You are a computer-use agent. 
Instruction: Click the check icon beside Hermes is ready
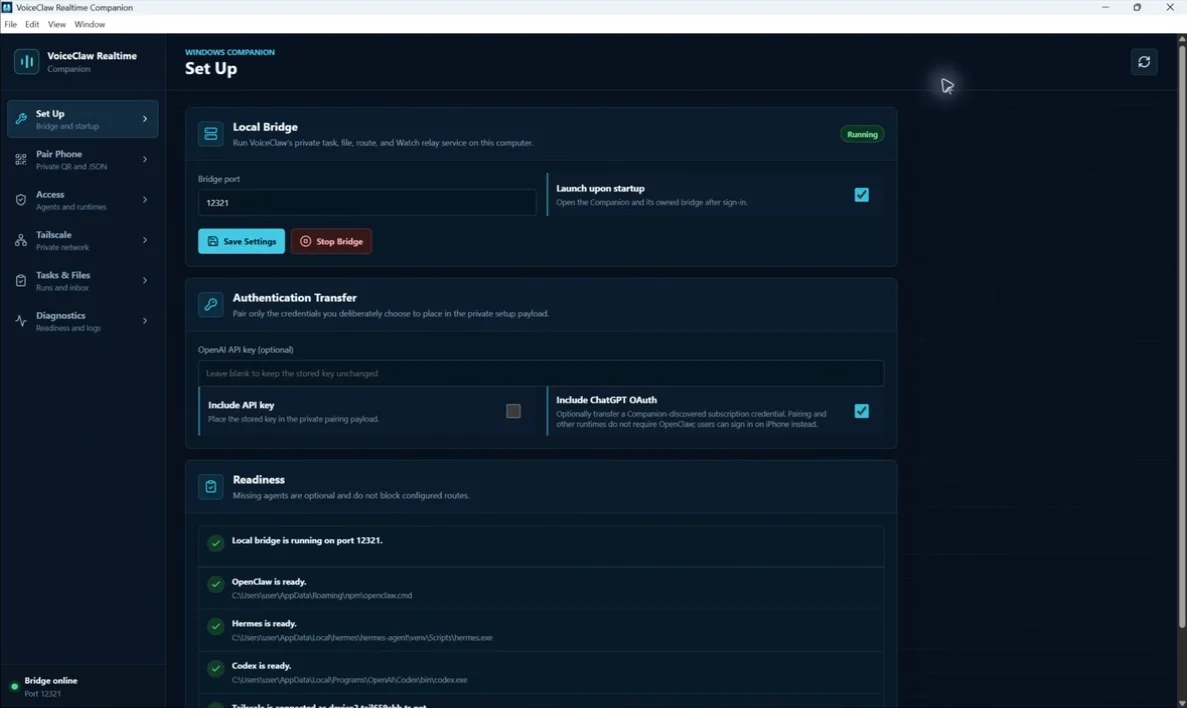coord(216,626)
